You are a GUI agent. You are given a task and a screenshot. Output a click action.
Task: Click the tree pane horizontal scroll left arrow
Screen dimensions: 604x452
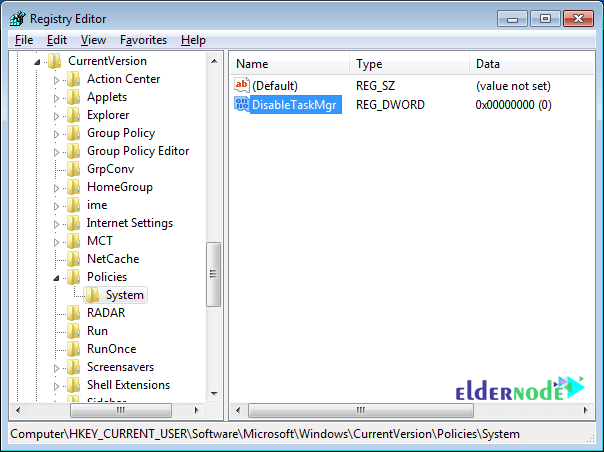coord(18,410)
